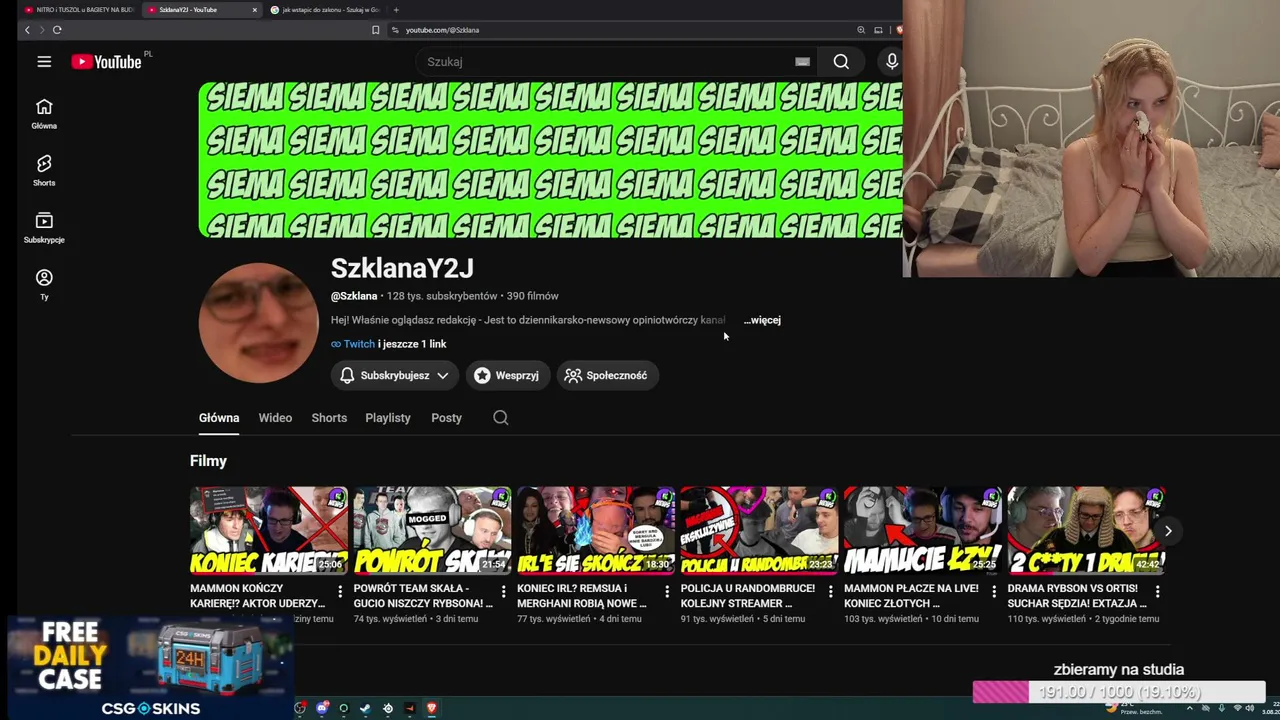This screenshot has height=720, width=1280.
Task: Open options for KONIEC IRL? REMSUA video
Action: [667, 592]
